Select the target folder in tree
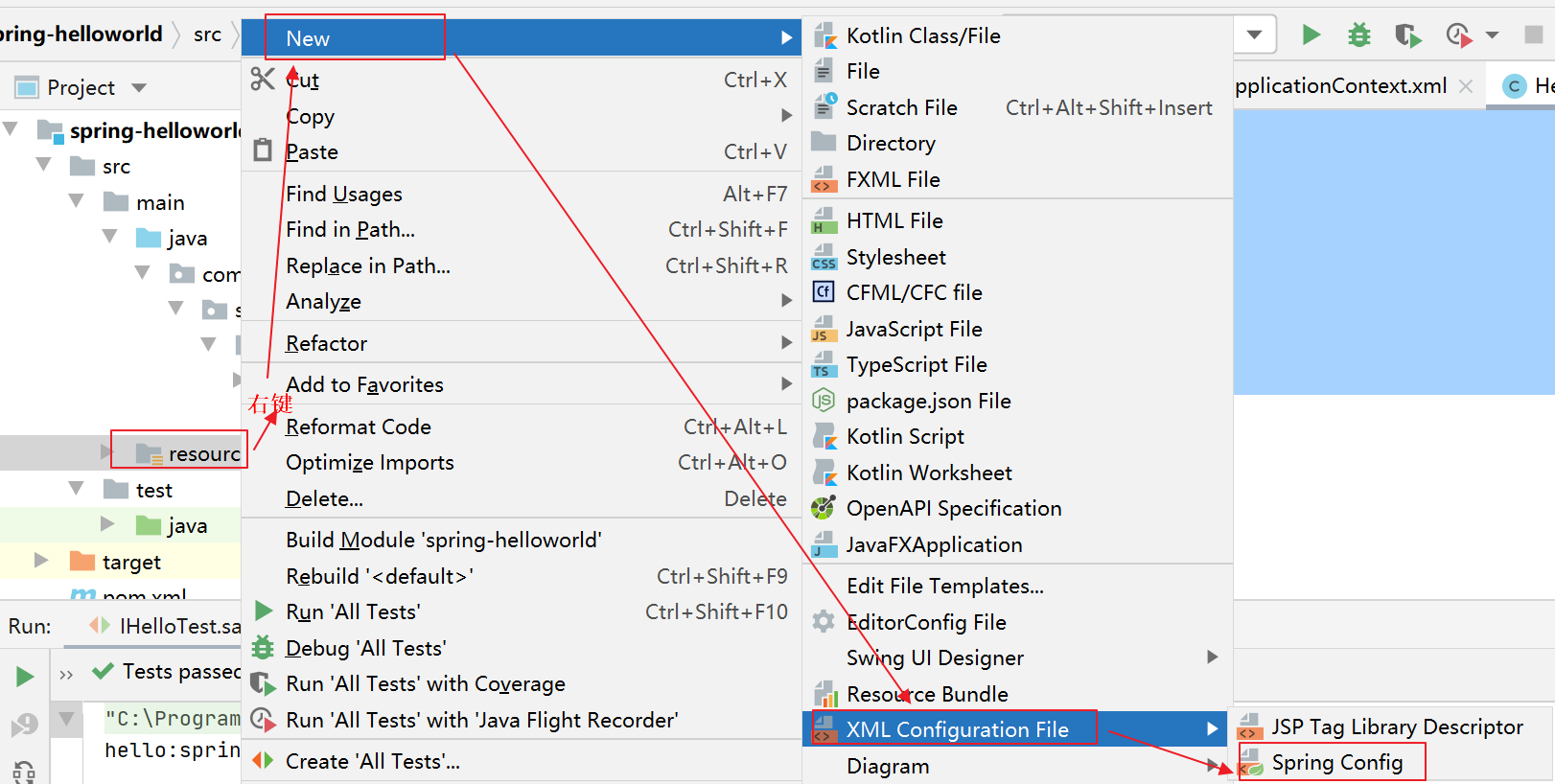This screenshot has height=784, width=1555. (x=131, y=562)
